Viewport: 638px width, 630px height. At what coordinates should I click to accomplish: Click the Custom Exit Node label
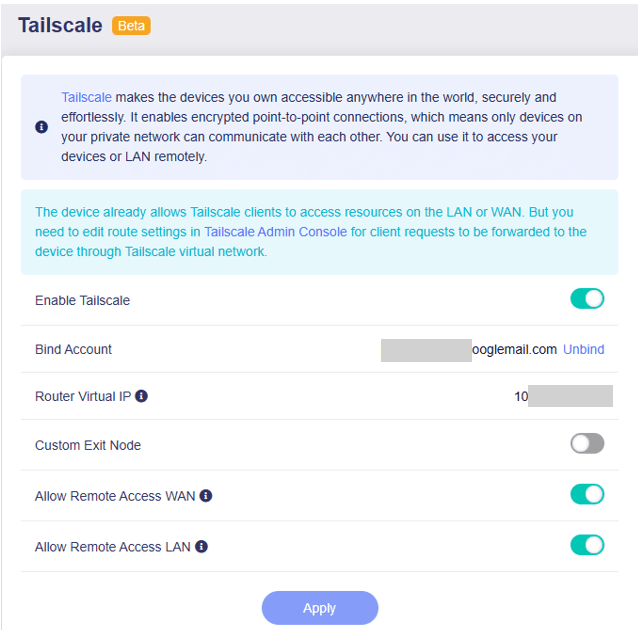(x=88, y=445)
